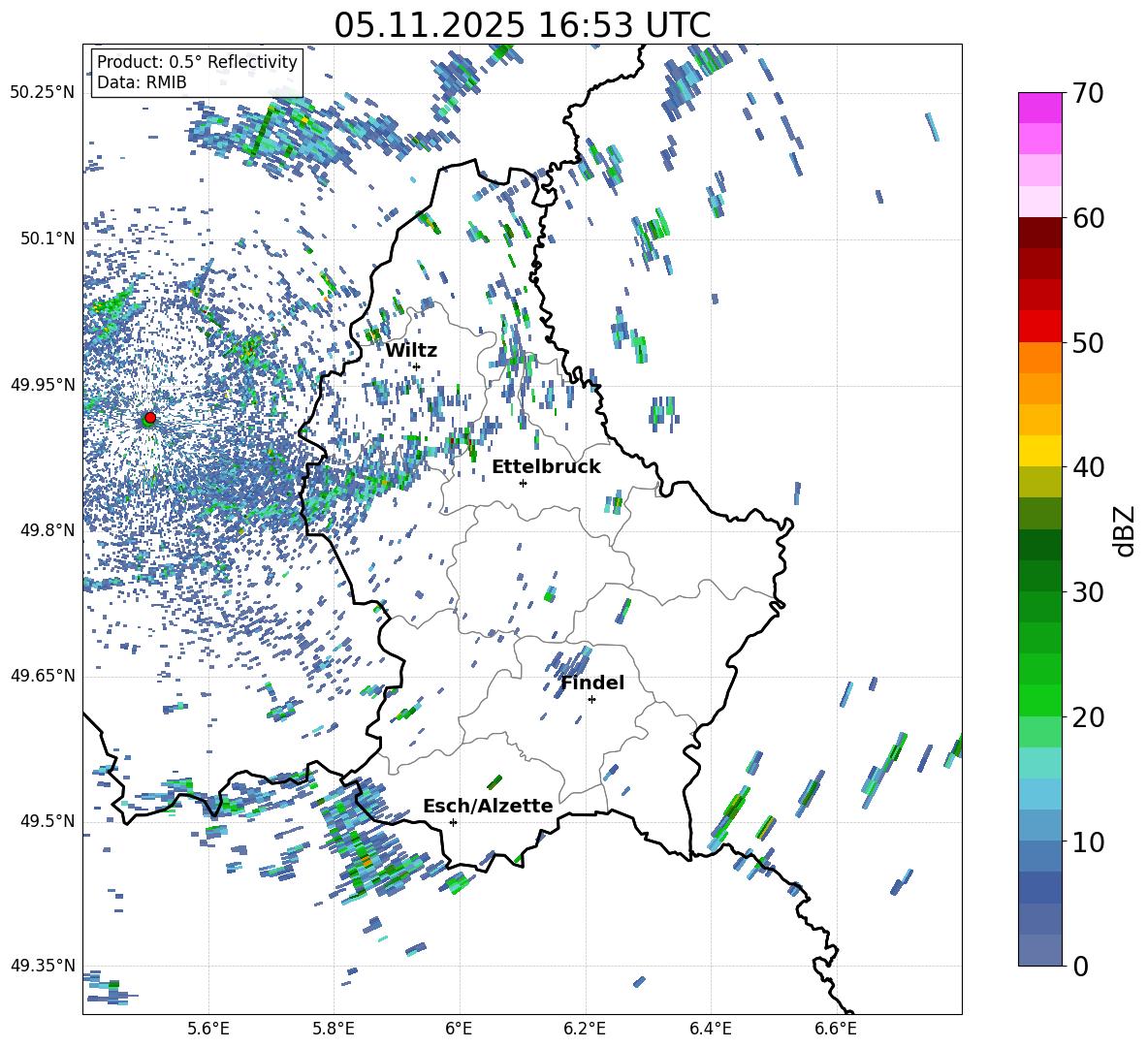Click the Data: RMIB text
This screenshot has height=1048, width=1148.
tap(142, 82)
